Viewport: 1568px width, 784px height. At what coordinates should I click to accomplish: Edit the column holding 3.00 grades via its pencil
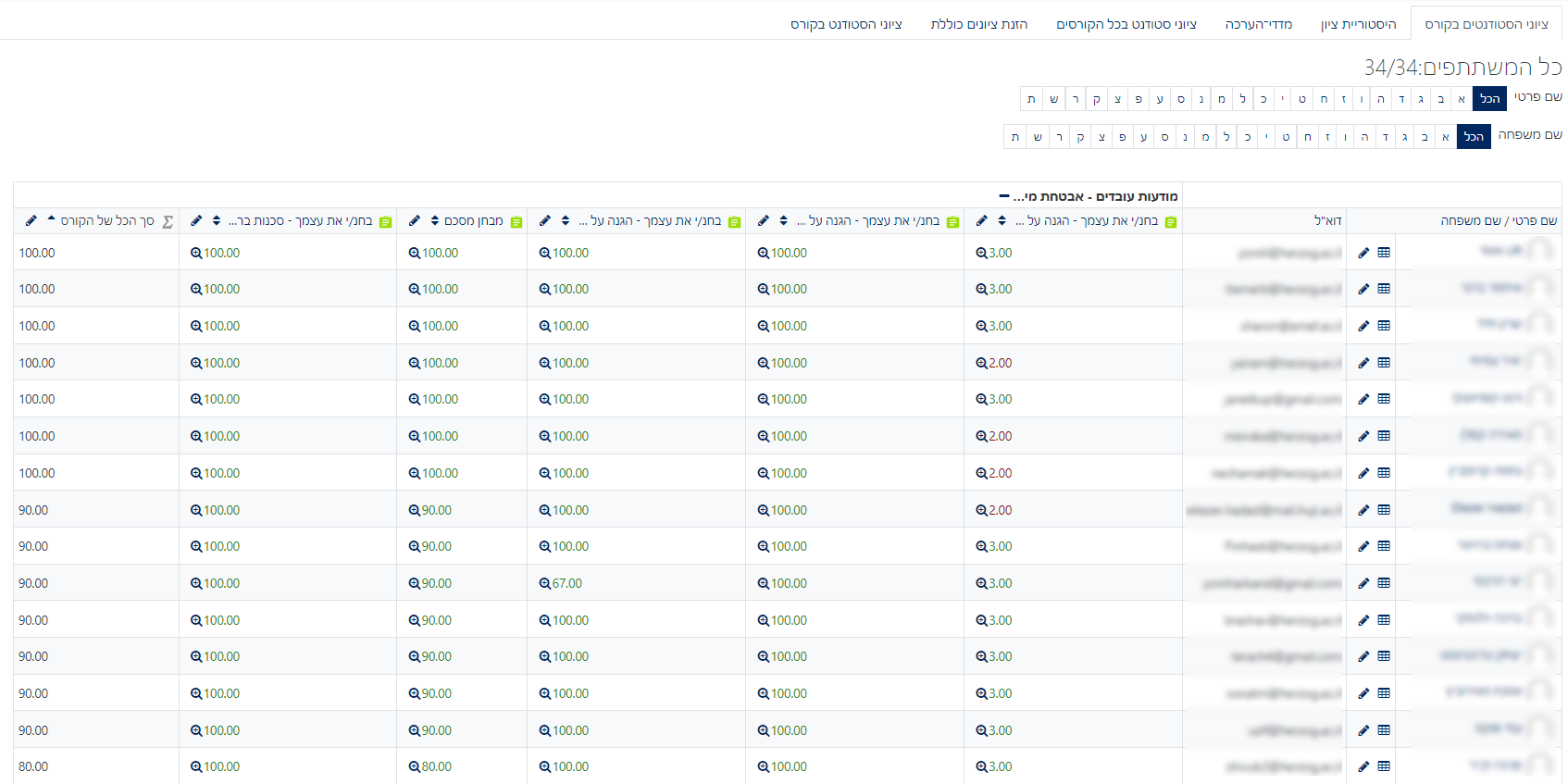tap(981, 220)
